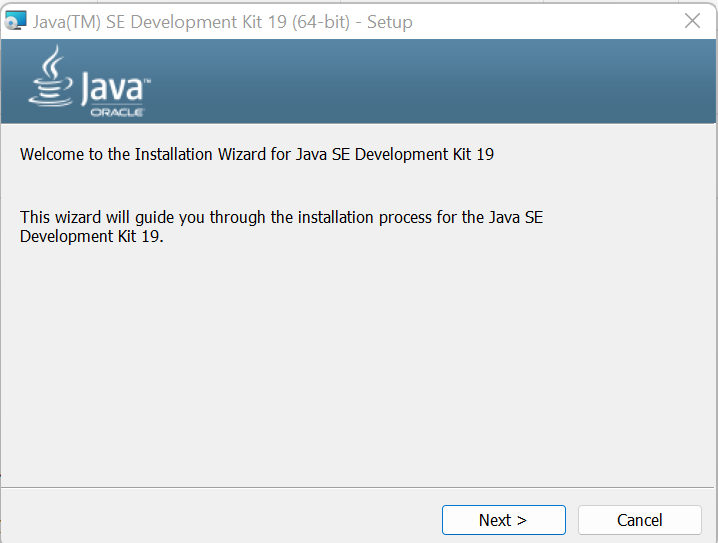Image resolution: width=718 pixels, height=543 pixels.
Task: Click the ORACLE text under the Java logo
Action: click(117, 112)
